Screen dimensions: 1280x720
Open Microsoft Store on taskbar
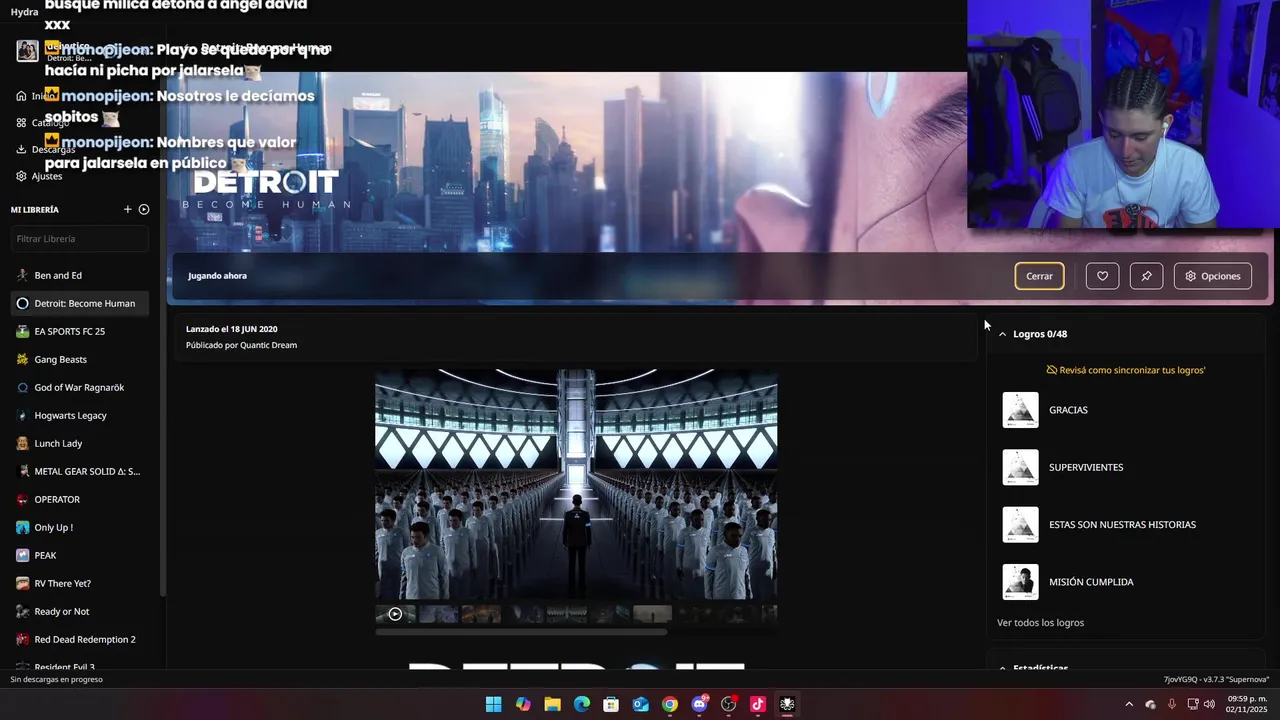coord(611,704)
